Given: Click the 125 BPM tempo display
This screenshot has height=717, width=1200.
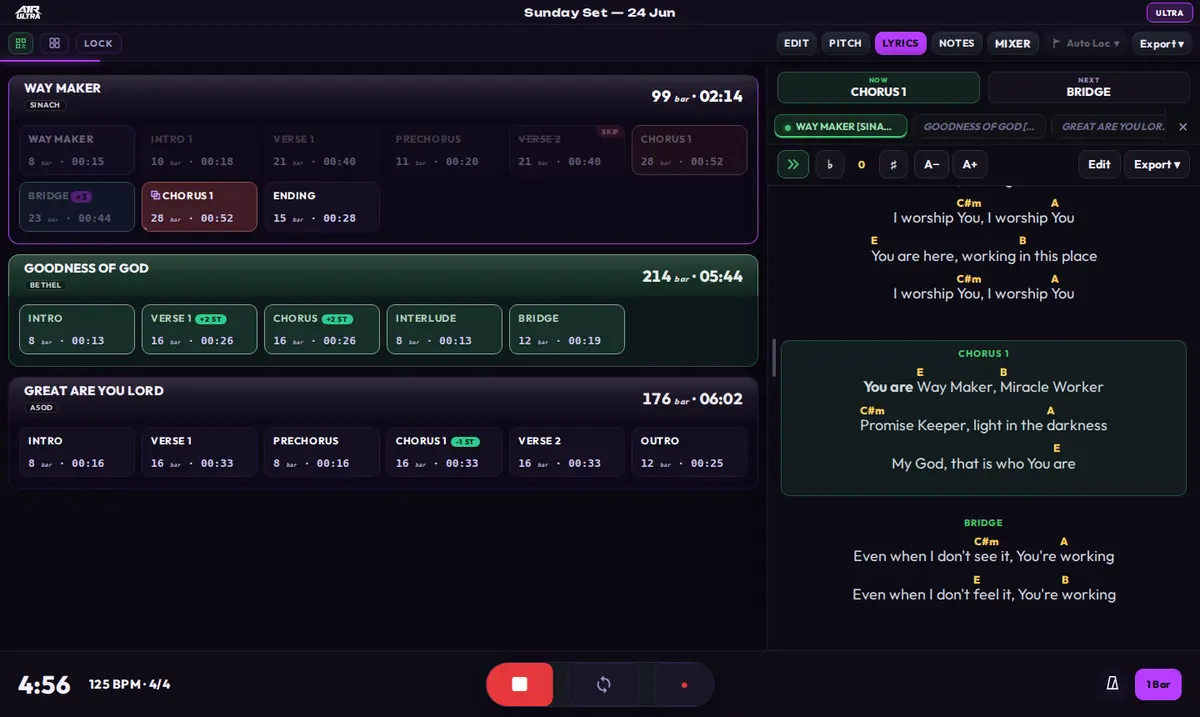Looking at the screenshot, I should (130, 684).
